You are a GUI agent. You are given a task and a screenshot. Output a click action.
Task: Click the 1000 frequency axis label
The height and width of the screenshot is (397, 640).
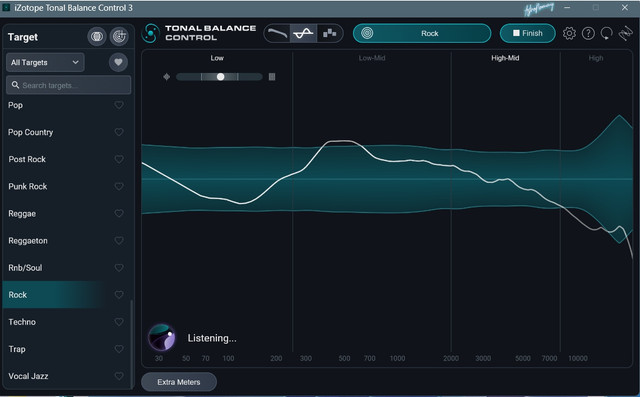(x=397, y=358)
